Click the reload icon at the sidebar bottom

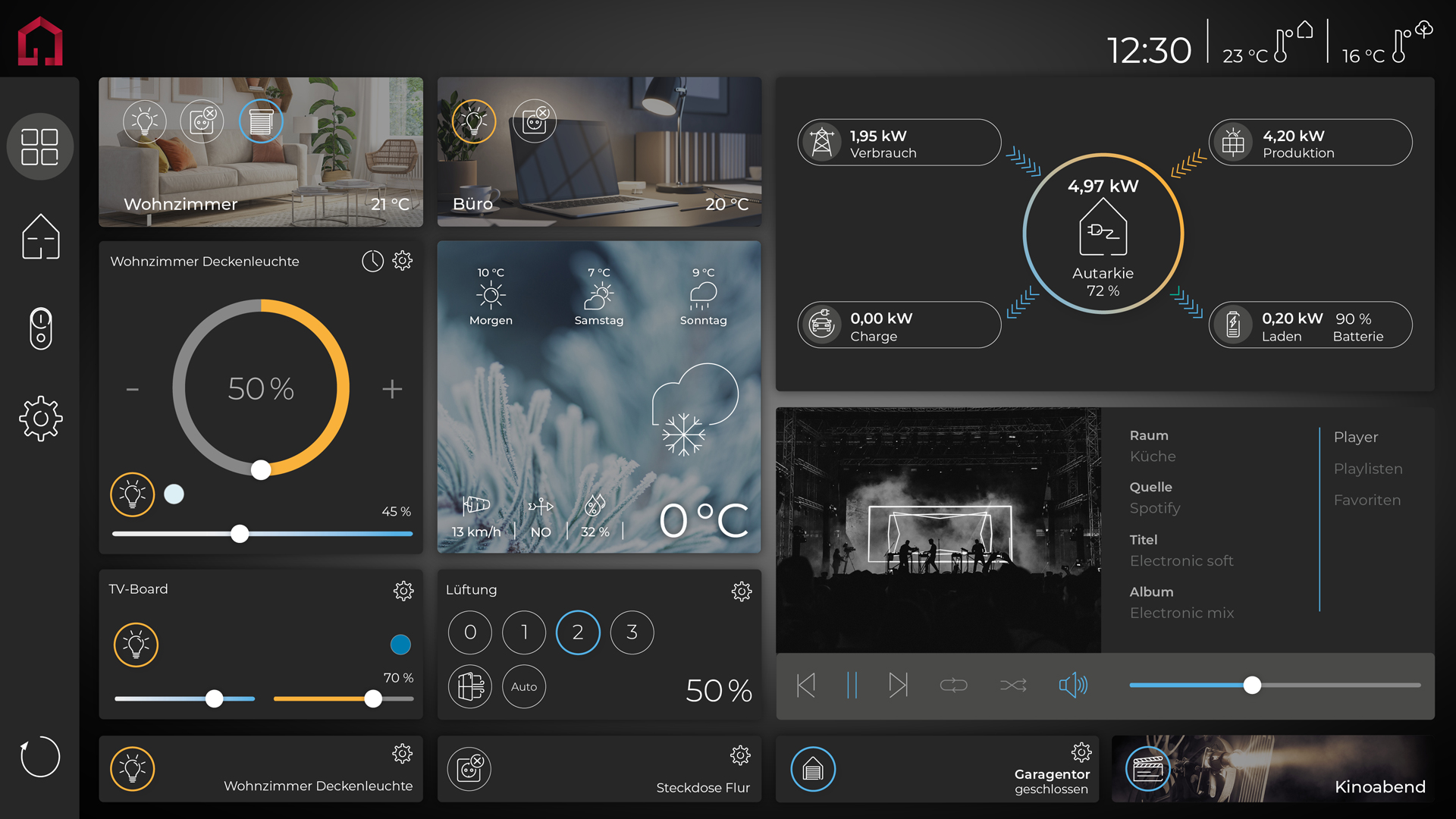pyautogui.click(x=40, y=757)
